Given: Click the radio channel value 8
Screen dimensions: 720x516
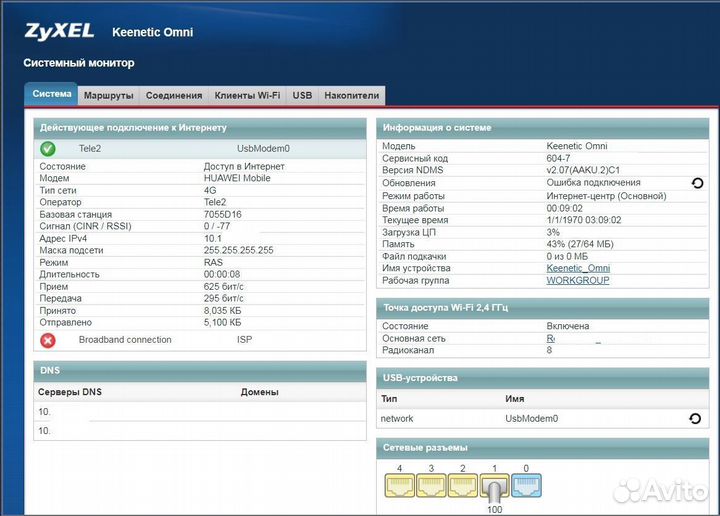Looking at the screenshot, I should (549, 350).
